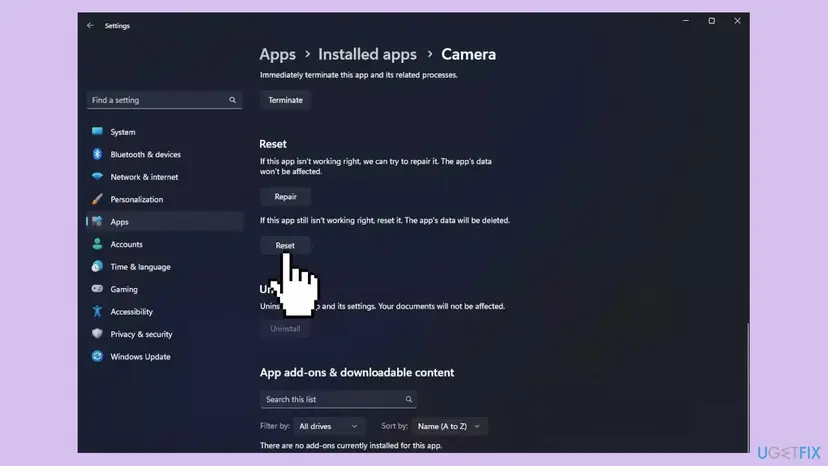Click the Camera breadcrumb title
Image resolution: width=828 pixels, height=466 pixels.
point(468,54)
